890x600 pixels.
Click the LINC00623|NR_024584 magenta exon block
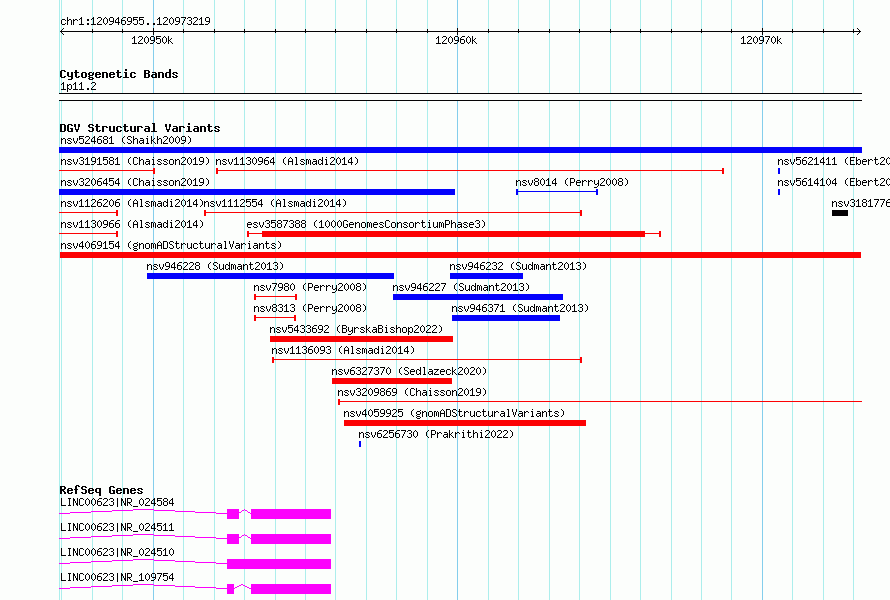coord(291,514)
